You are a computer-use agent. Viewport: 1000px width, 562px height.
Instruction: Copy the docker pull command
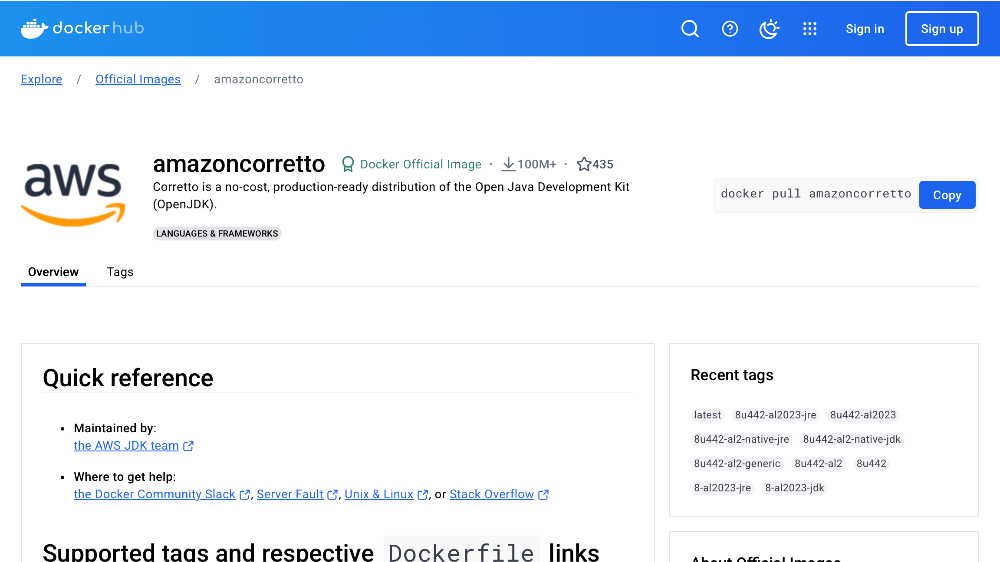tap(947, 195)
